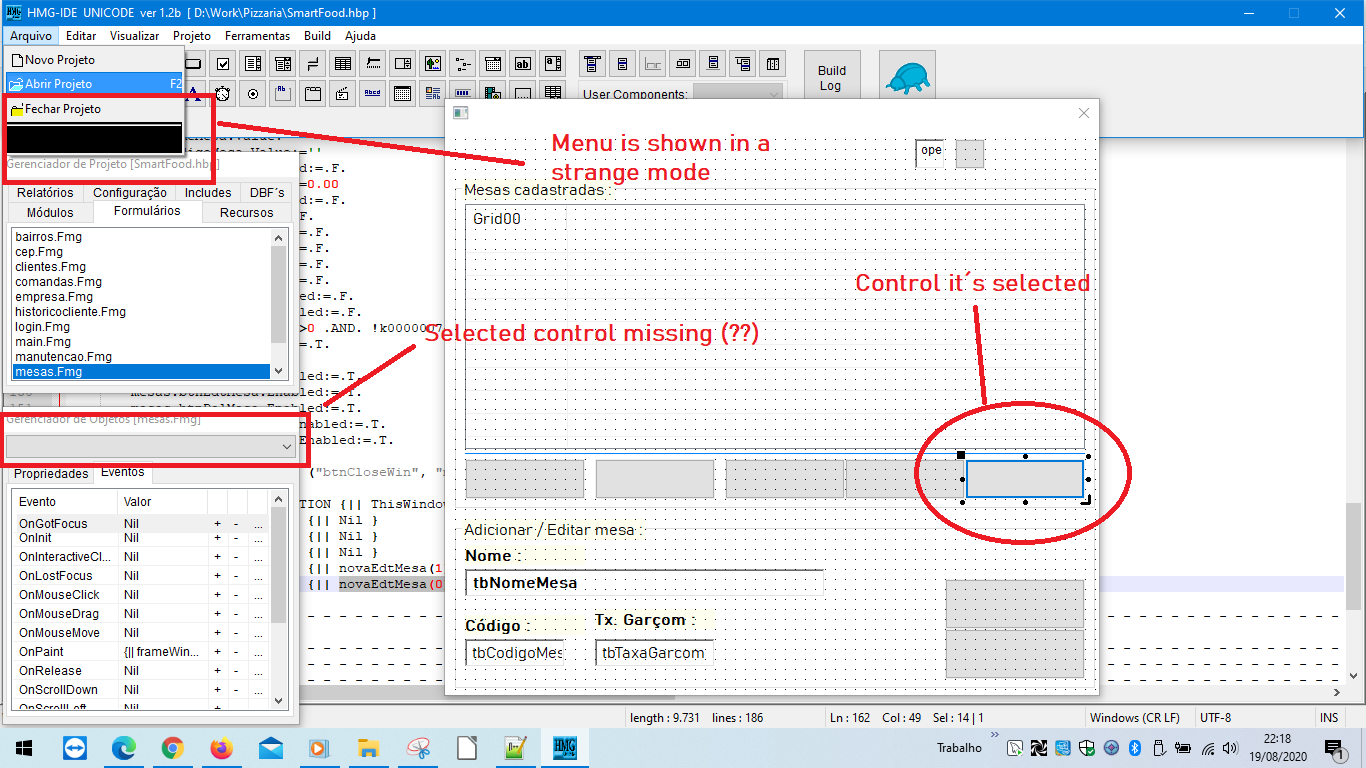Select main.Fmg in the forms list
The width and height of the screenshot is (1366, 768).
click(142, 342)
